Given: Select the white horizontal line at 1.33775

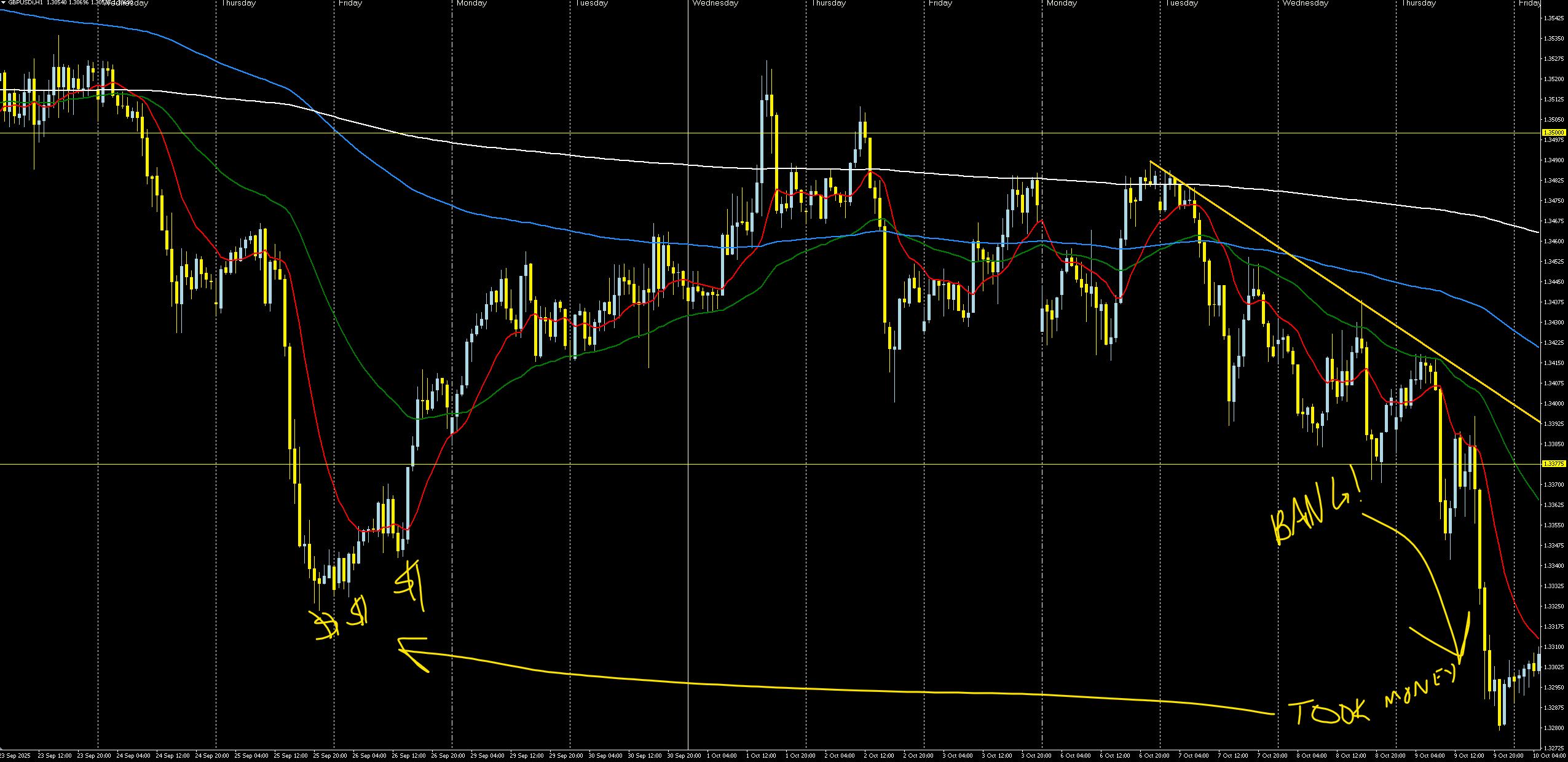Looking at the screenshot, I should point(615,464).
